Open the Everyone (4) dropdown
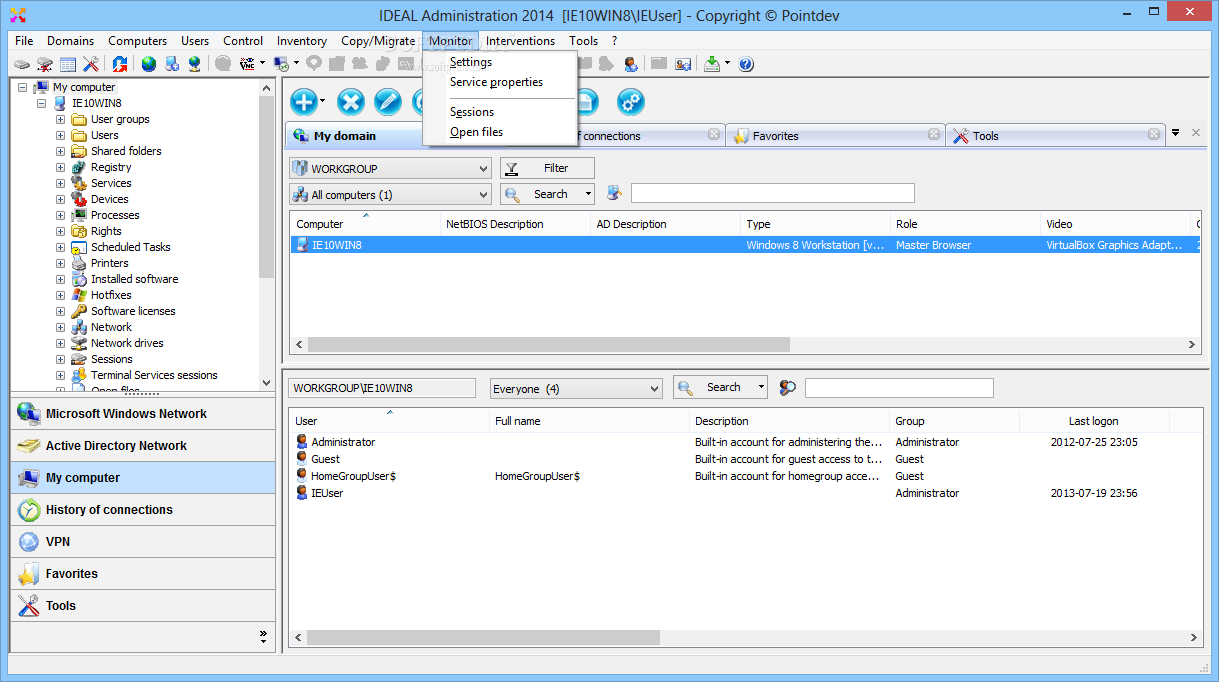Viewport: 1219px width, 682px height. pos(576,389)
